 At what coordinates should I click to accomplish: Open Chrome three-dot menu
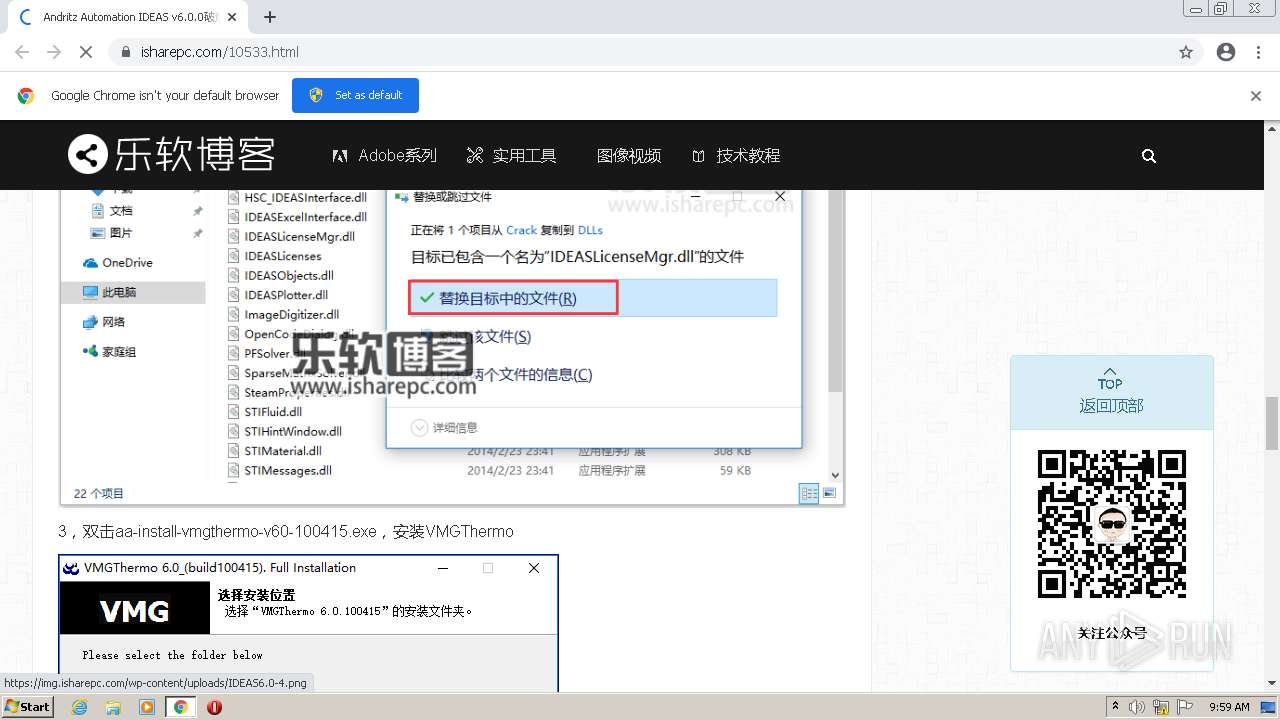tap(1258, 52)
